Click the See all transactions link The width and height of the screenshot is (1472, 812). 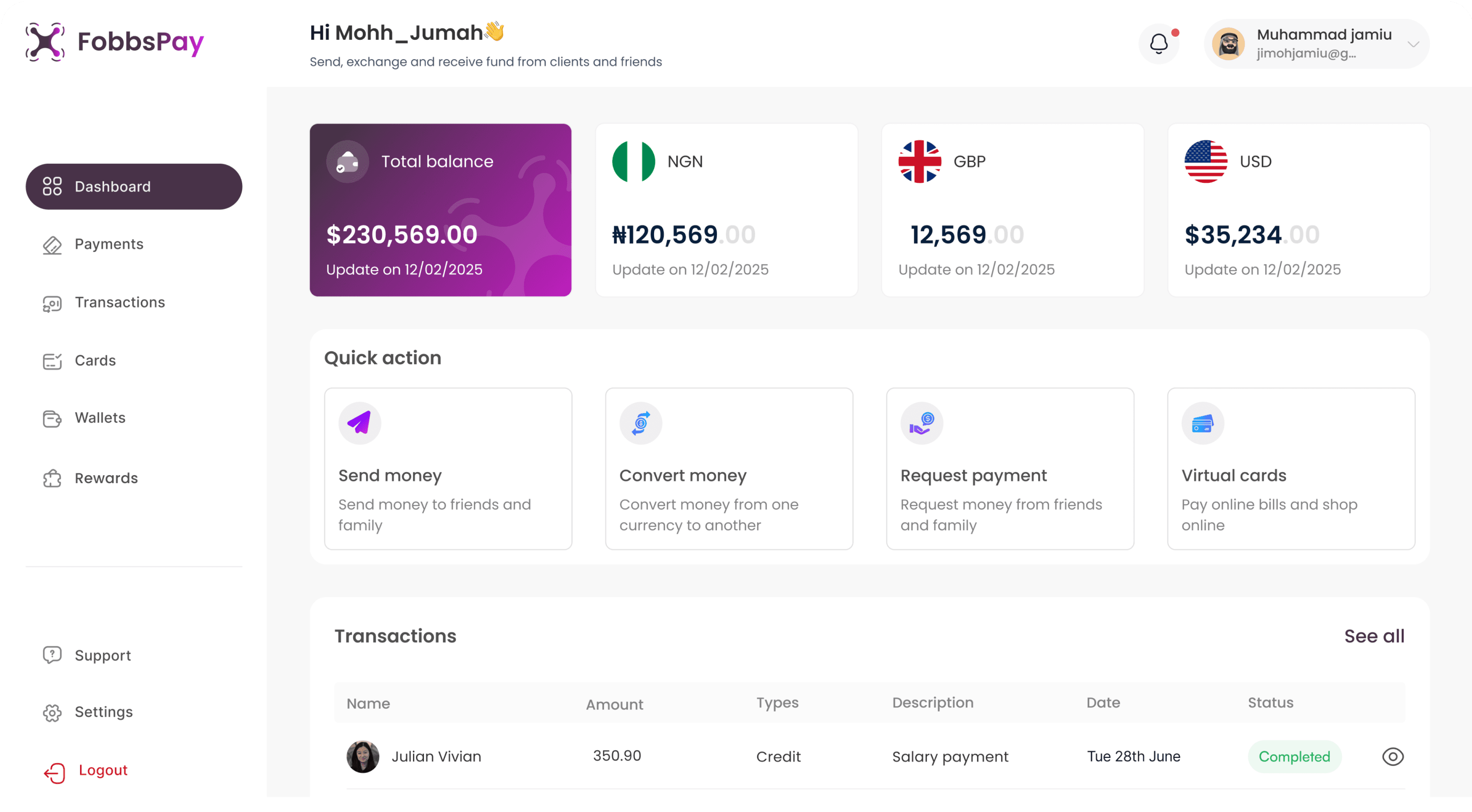pyautogui.click(x=1374, y=636)
